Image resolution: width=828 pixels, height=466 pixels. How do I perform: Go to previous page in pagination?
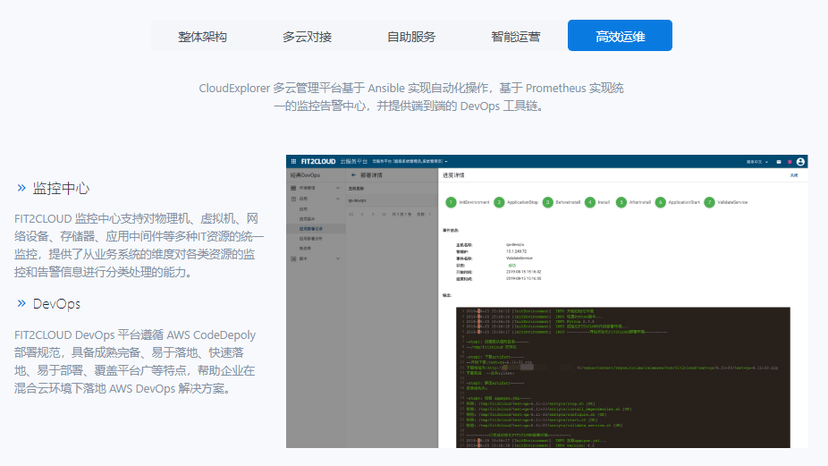362,215
